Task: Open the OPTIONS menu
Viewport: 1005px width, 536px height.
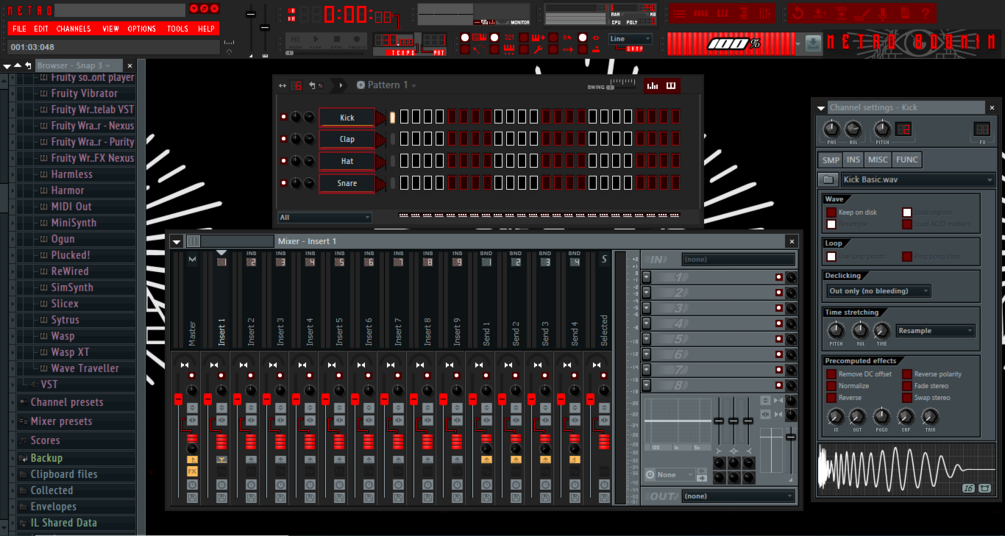Action: tap(142, 29)
